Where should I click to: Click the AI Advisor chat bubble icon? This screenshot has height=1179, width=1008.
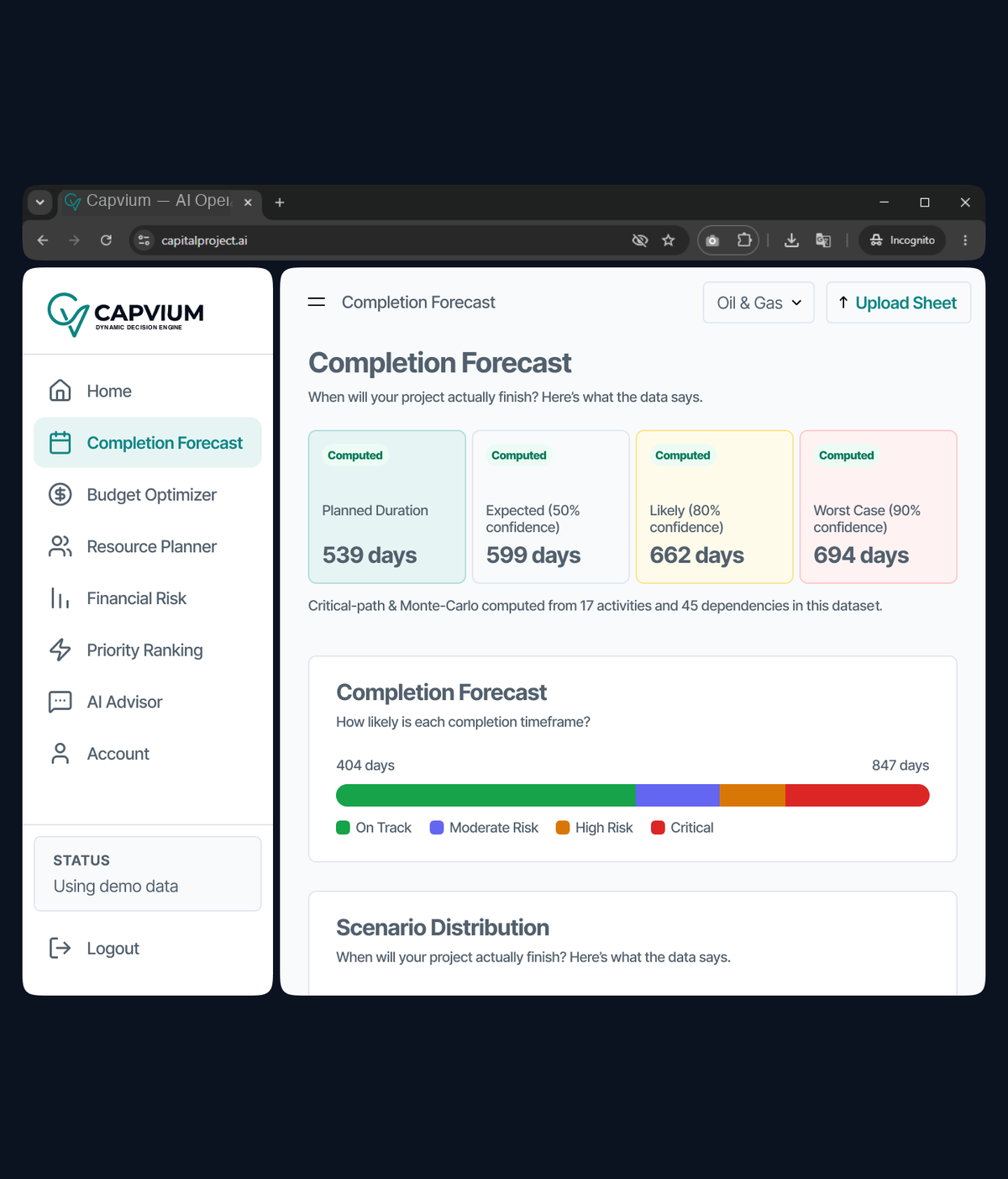coord(60,702)
